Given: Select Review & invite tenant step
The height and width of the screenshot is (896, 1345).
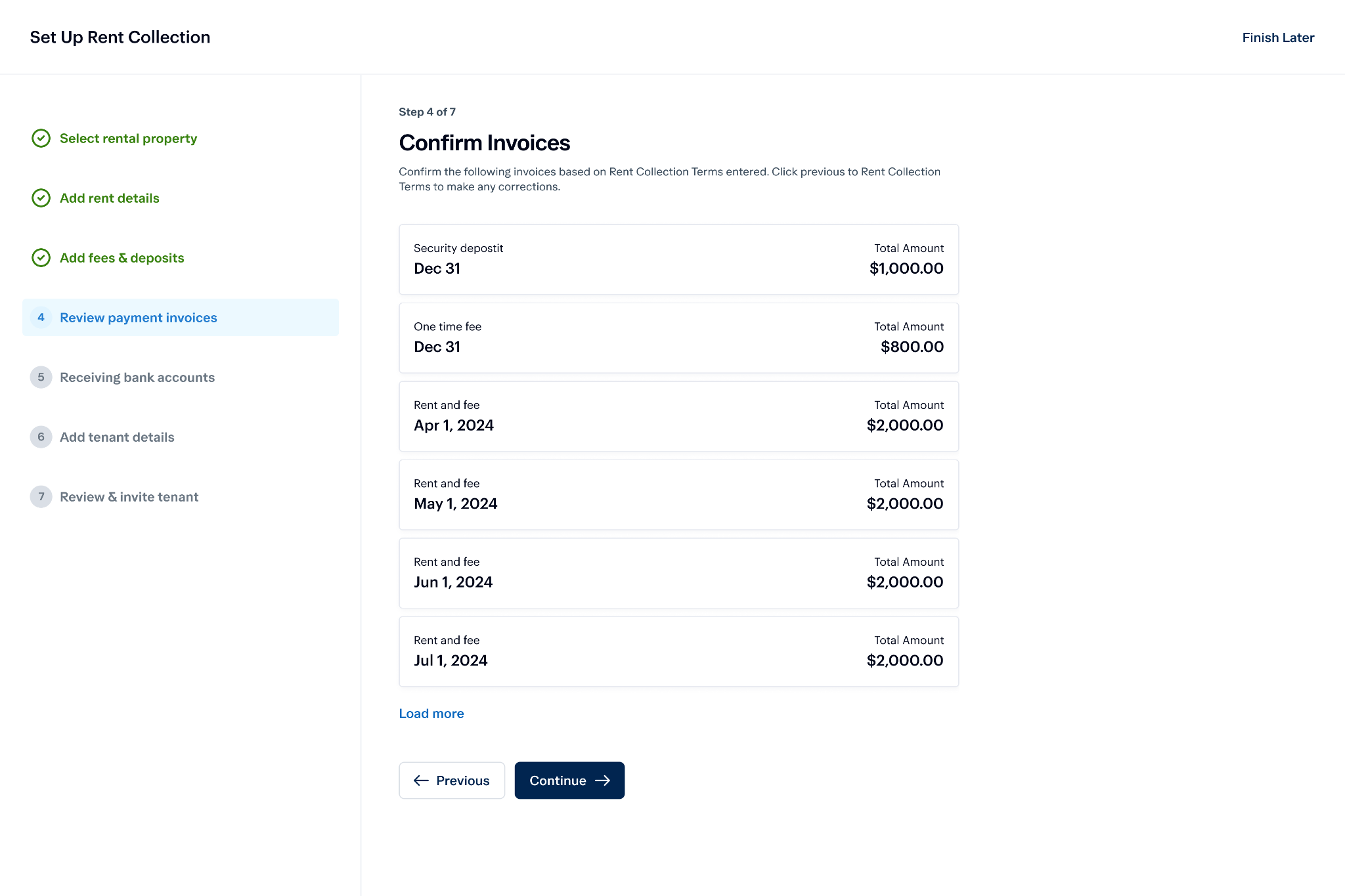Looking at the screenshot, I should (x=129, y=497).
